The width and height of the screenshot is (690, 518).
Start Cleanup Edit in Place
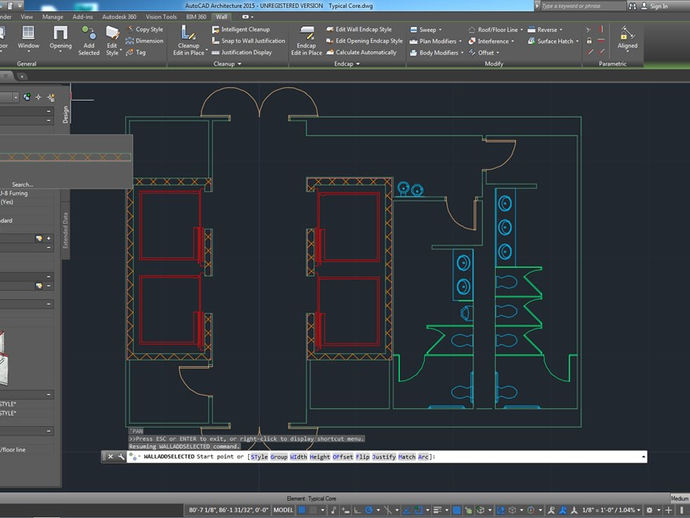pyautogui.click(x=188, y=40)
